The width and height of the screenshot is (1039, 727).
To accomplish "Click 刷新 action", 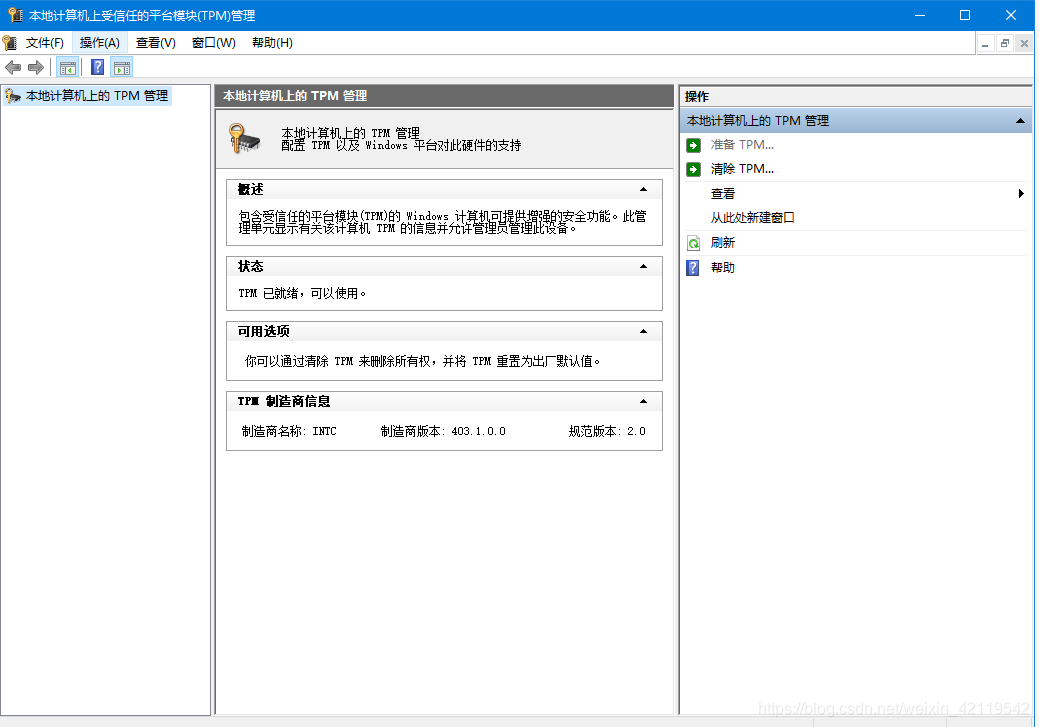I will click(x=722, y=243).
